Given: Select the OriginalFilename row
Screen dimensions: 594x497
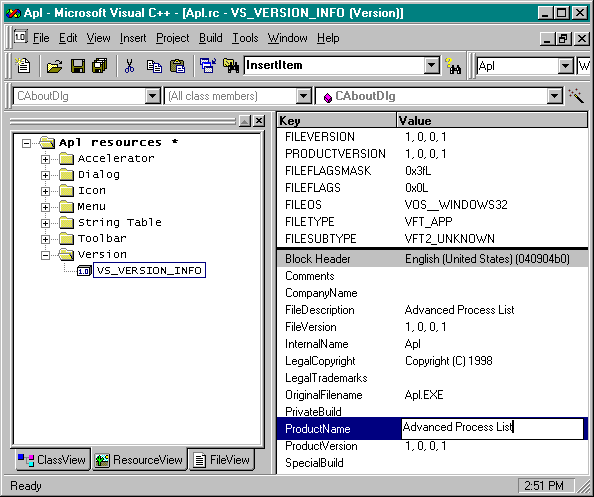Looking at the screenshot, I should pos(432,395).
